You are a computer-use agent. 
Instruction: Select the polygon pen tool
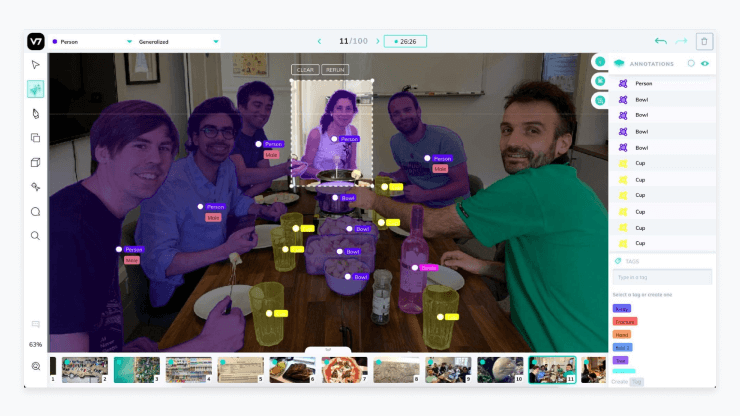[35, 113]
